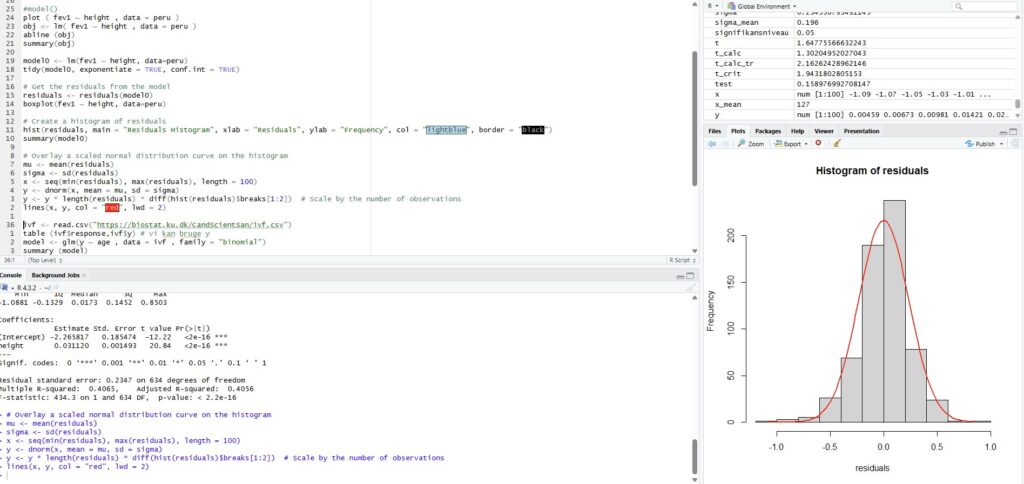Remove current plot with red X icon

click(819, 143)
